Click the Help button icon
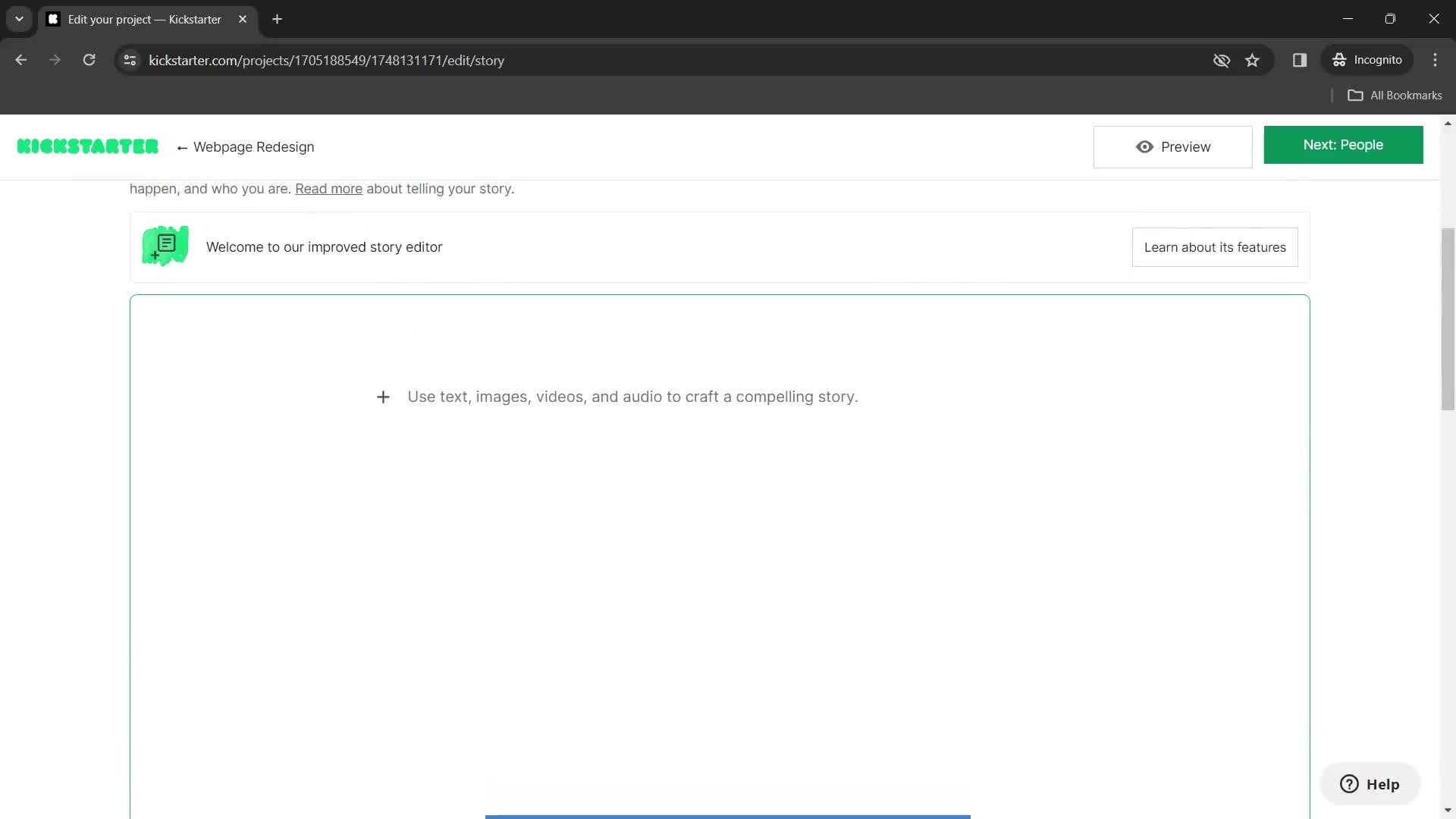 (x=1351, y=786)
